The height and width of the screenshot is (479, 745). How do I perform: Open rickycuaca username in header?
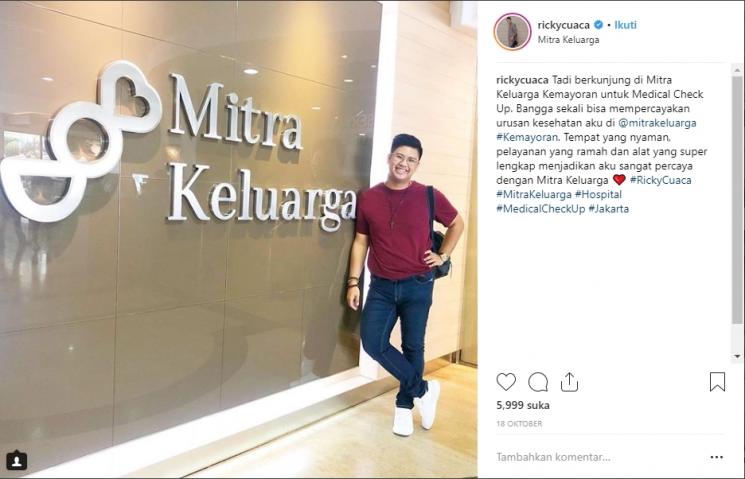click(564, 25)
